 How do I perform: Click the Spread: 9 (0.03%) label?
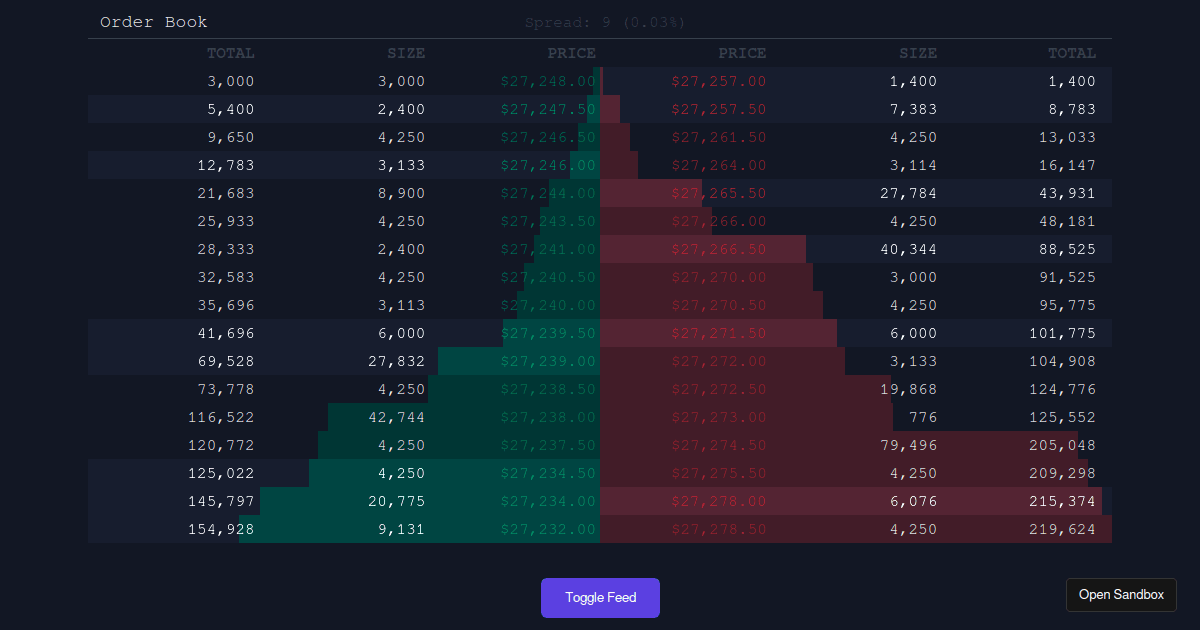[605, 22]
